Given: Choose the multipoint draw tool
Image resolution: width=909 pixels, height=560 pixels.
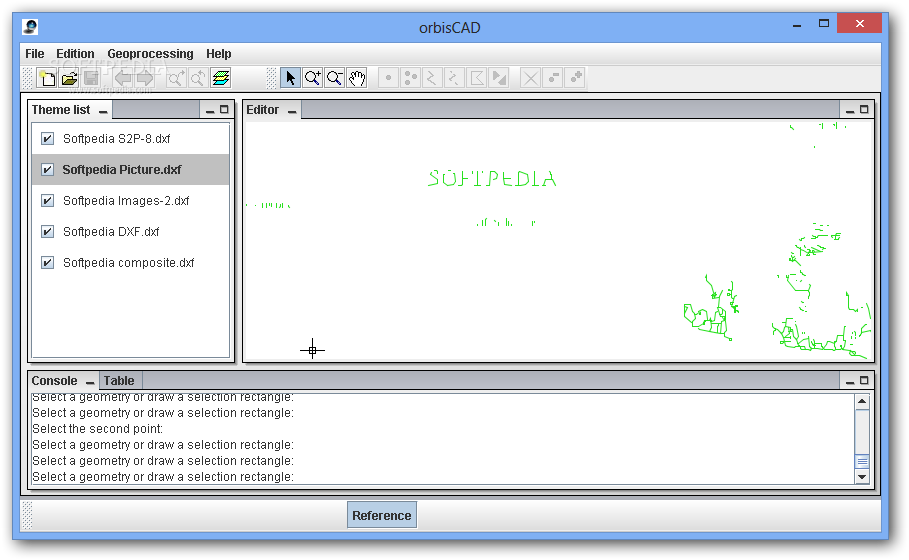Looking at the screenshot, I should click(x=410, y=78).
